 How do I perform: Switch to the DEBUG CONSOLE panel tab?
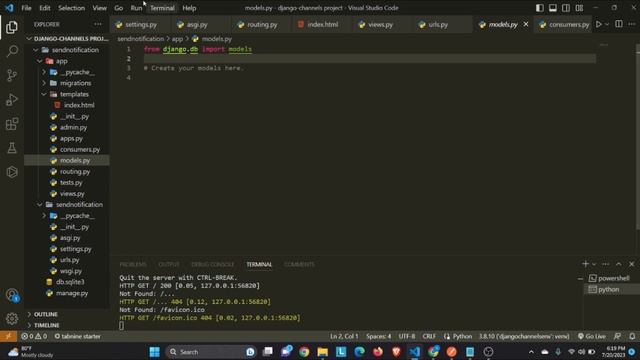[213, 264]
